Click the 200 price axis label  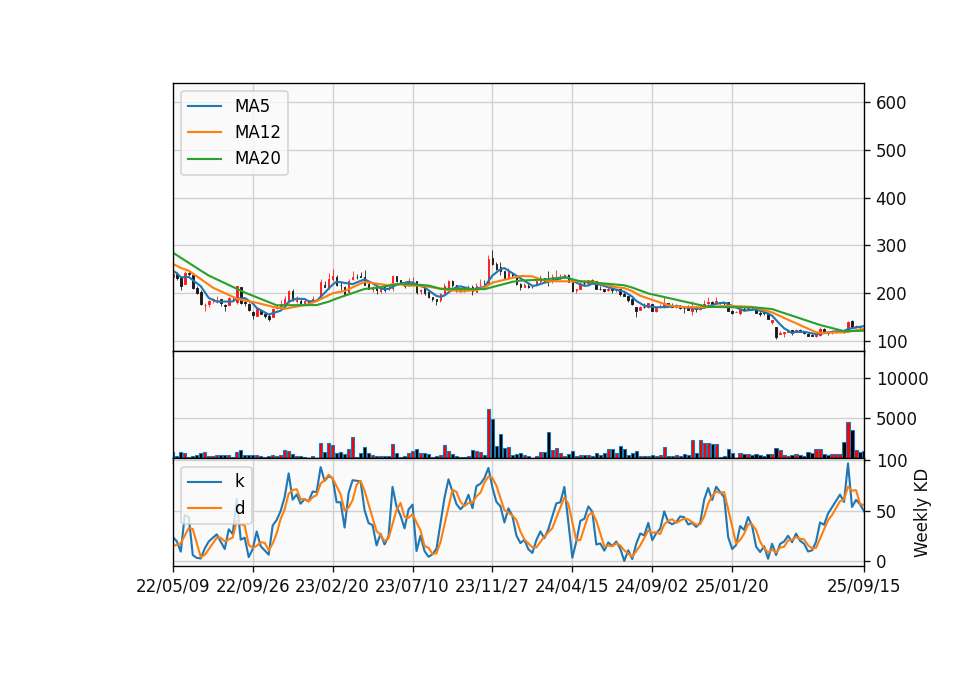891,294
